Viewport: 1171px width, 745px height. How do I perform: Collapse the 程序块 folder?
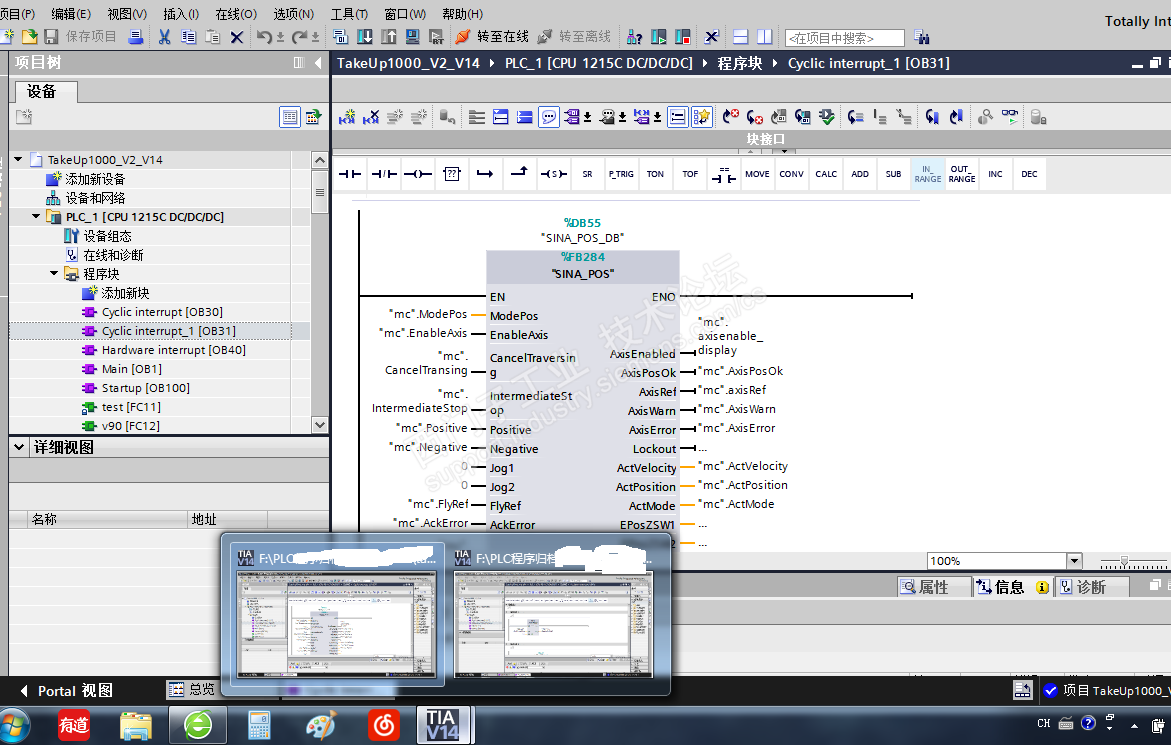pyautogui.click(x=54, y=273)
